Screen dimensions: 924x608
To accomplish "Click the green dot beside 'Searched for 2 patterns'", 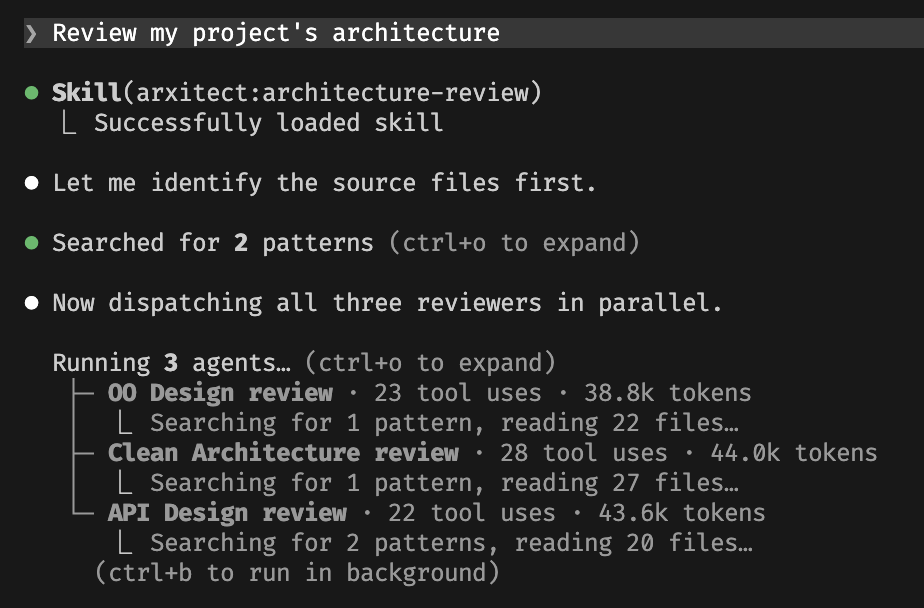I will point(32,243).
